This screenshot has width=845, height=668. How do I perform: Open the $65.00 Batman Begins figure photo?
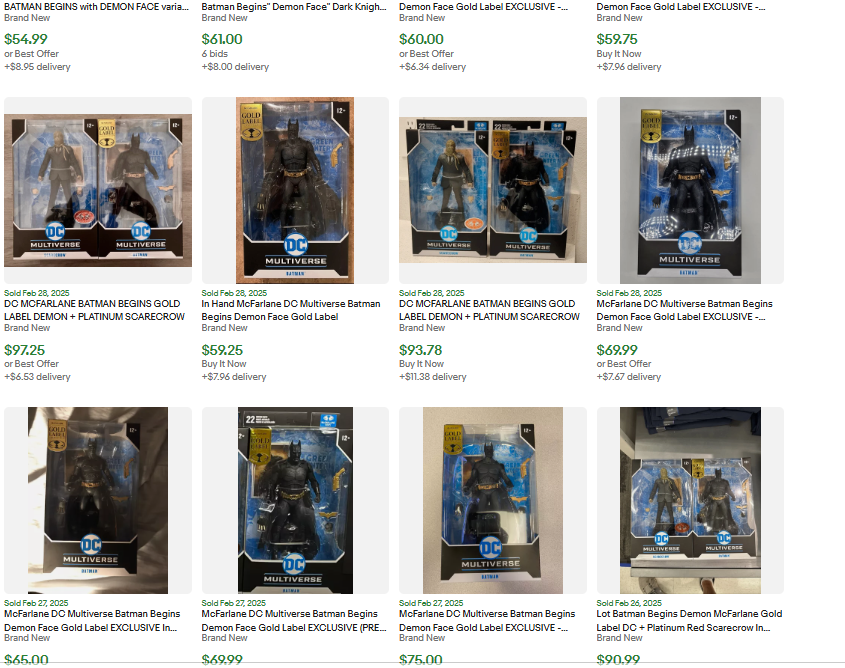click(98, 500)
